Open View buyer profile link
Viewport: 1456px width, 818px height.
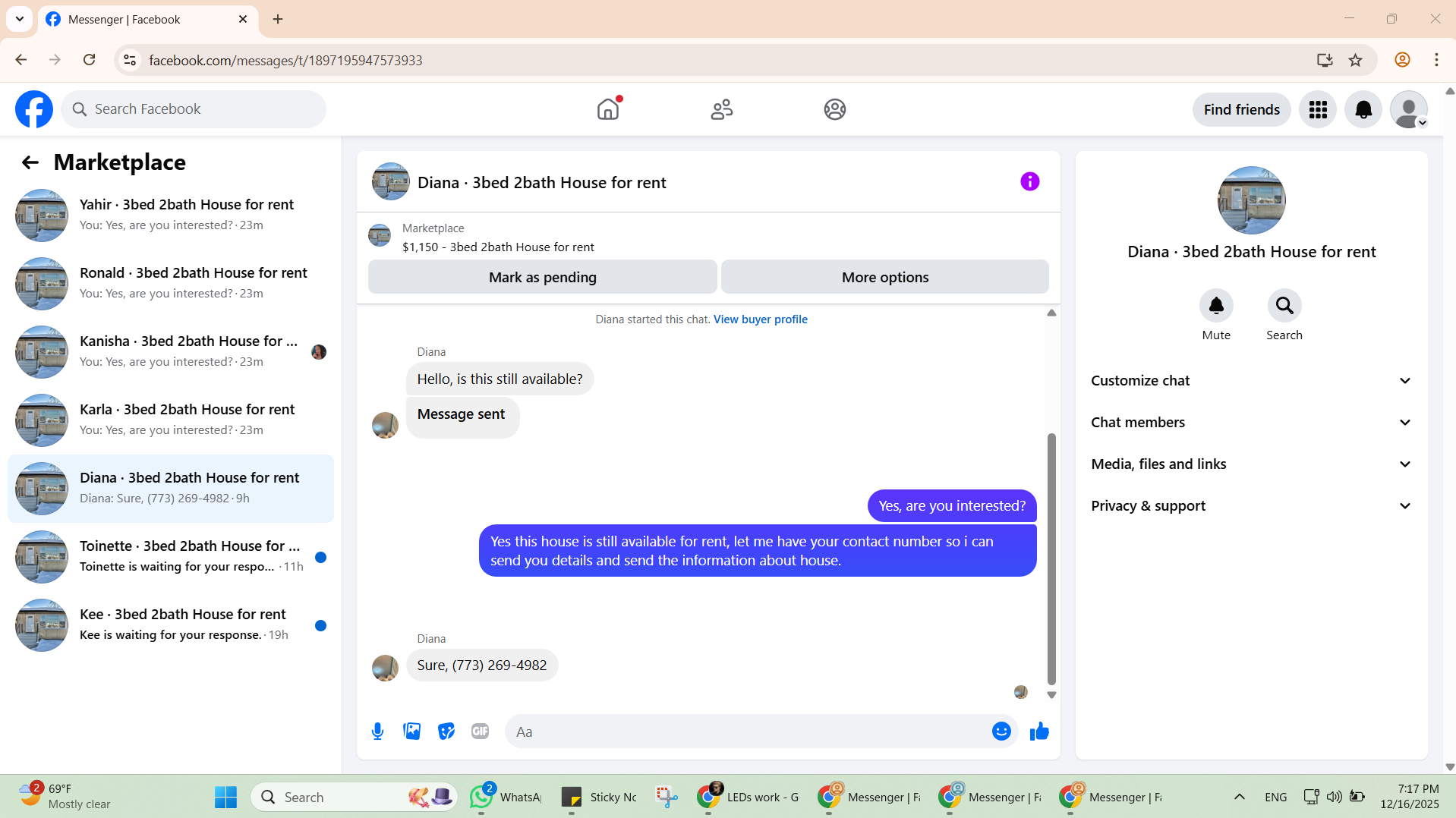pyautogui.click(x=760, y=319)
